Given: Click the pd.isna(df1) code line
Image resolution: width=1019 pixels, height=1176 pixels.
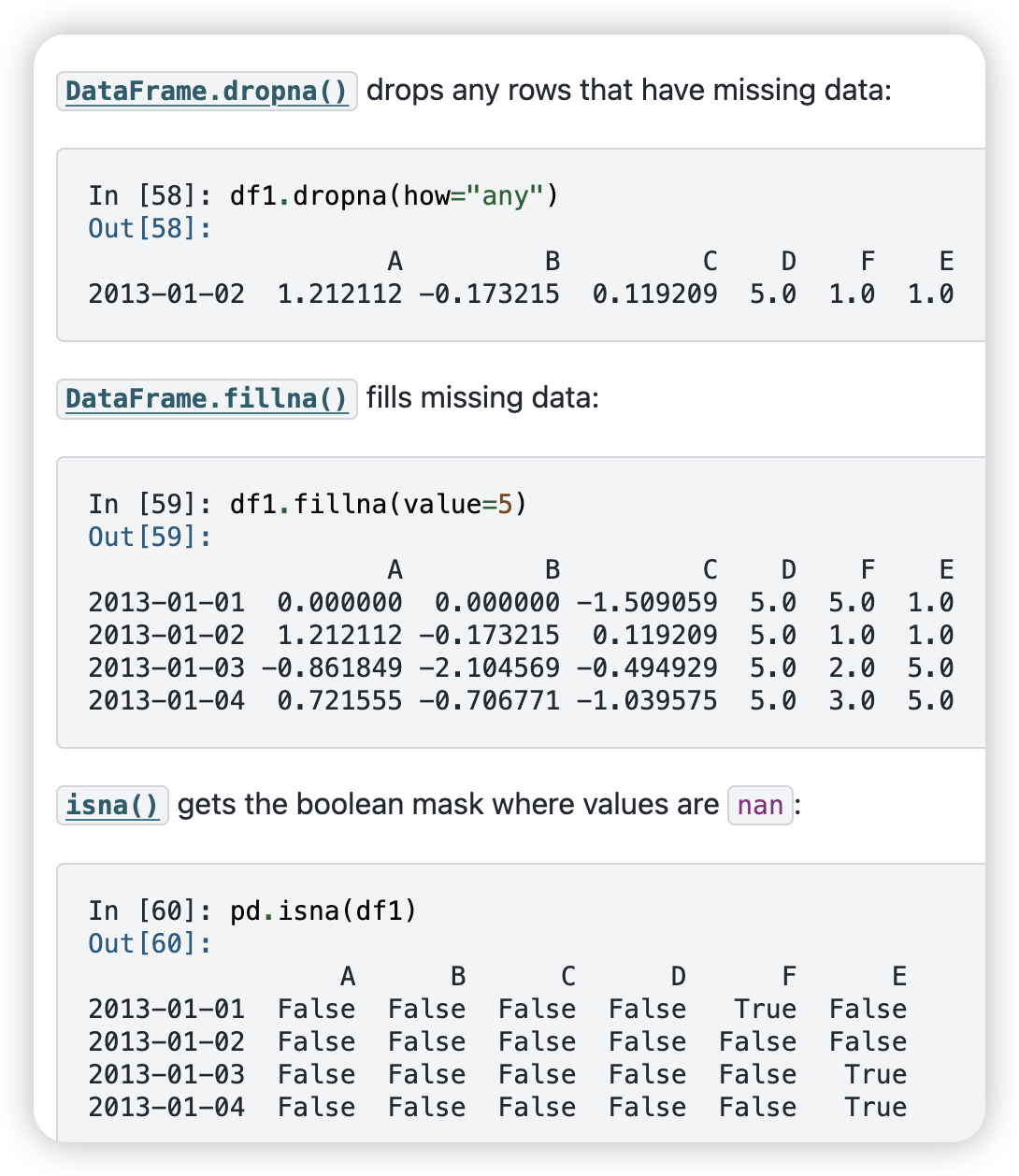Looking at the screenshot, I should (323, 910).
